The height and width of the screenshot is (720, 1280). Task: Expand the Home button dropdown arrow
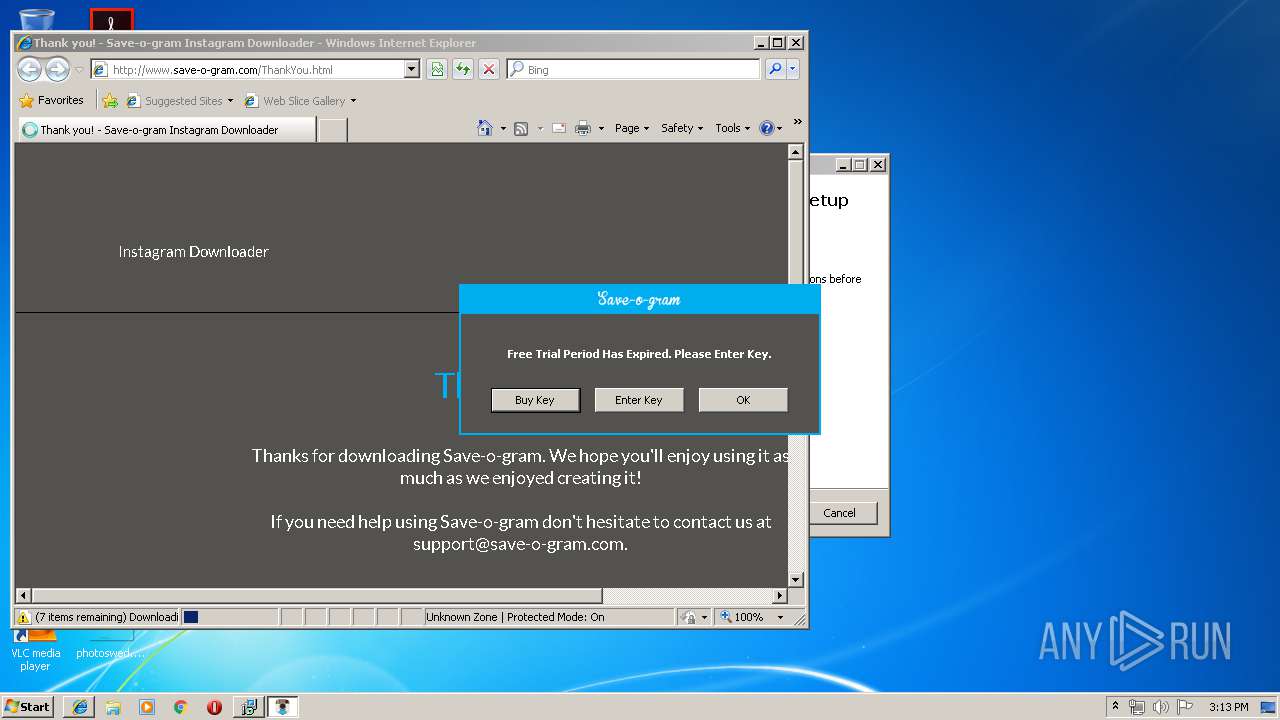(x=503, y=128)
